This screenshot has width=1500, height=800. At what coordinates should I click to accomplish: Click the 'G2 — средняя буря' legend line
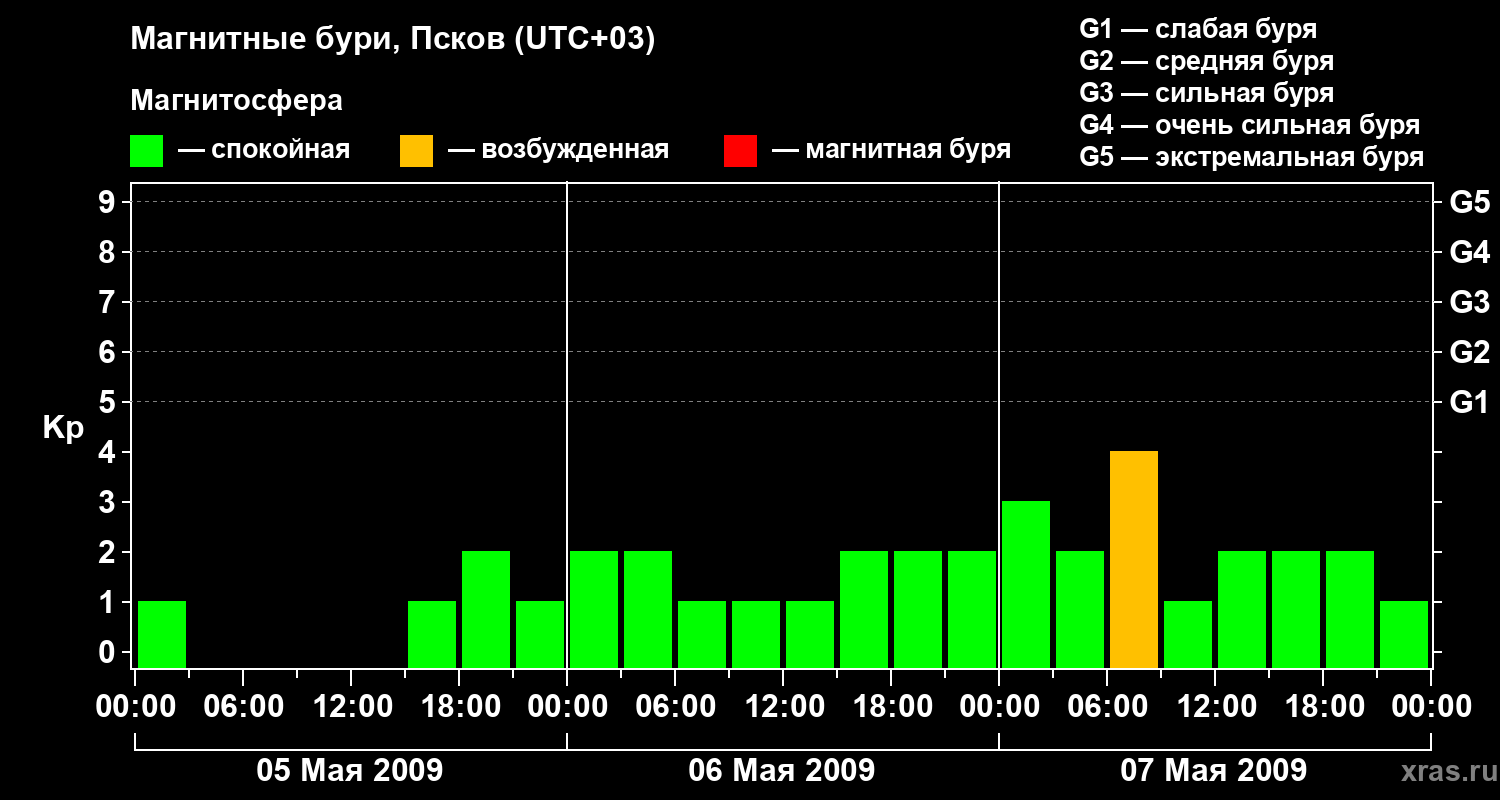[1207, 61]
